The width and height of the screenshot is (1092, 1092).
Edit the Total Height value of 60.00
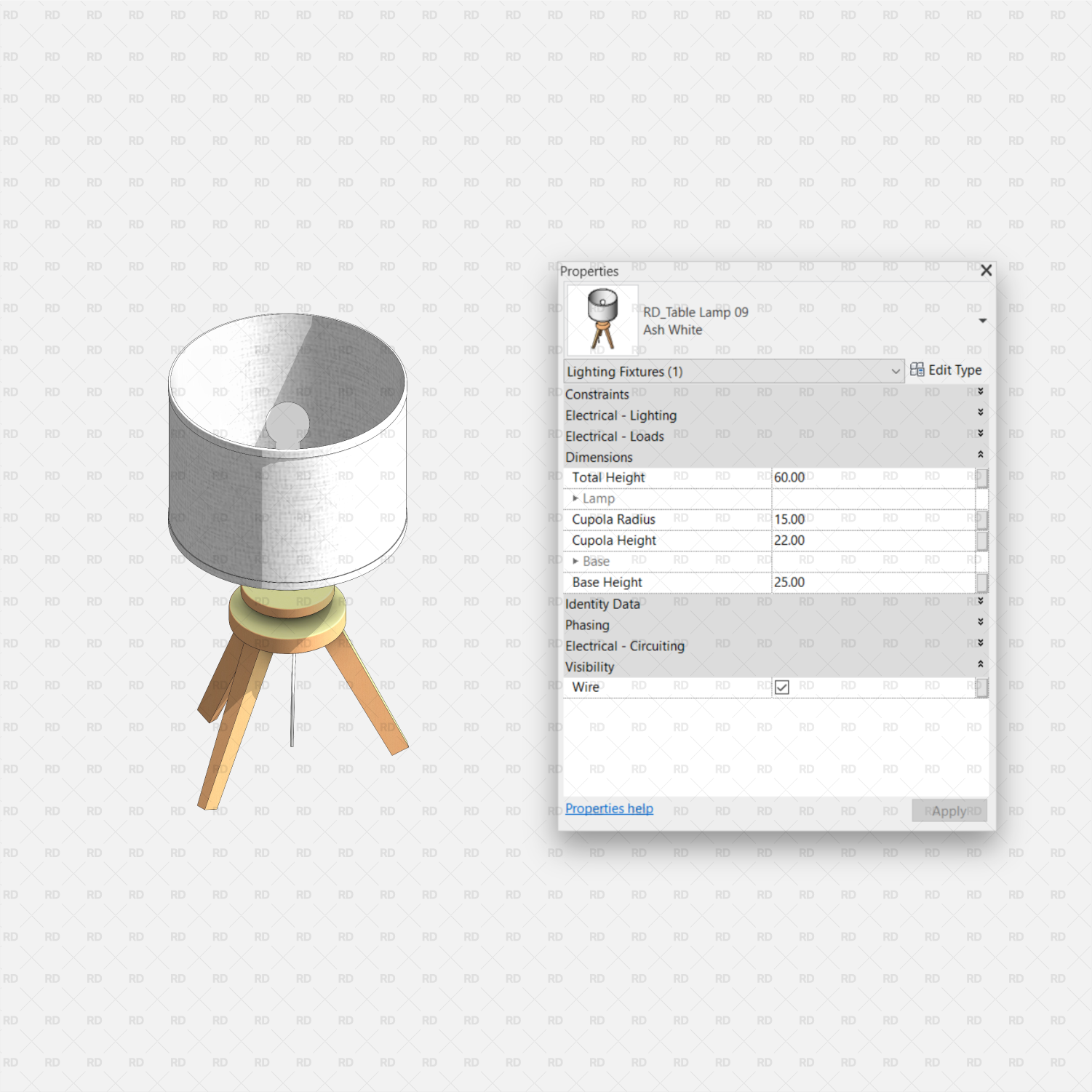837,478
